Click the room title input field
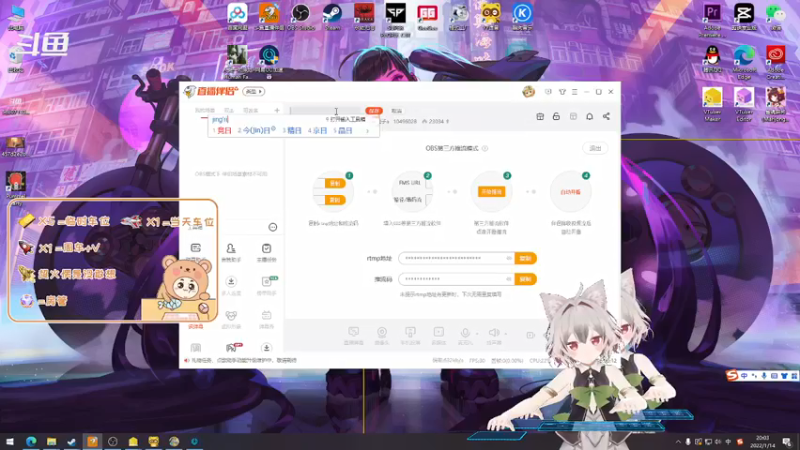 click(328, 111)
